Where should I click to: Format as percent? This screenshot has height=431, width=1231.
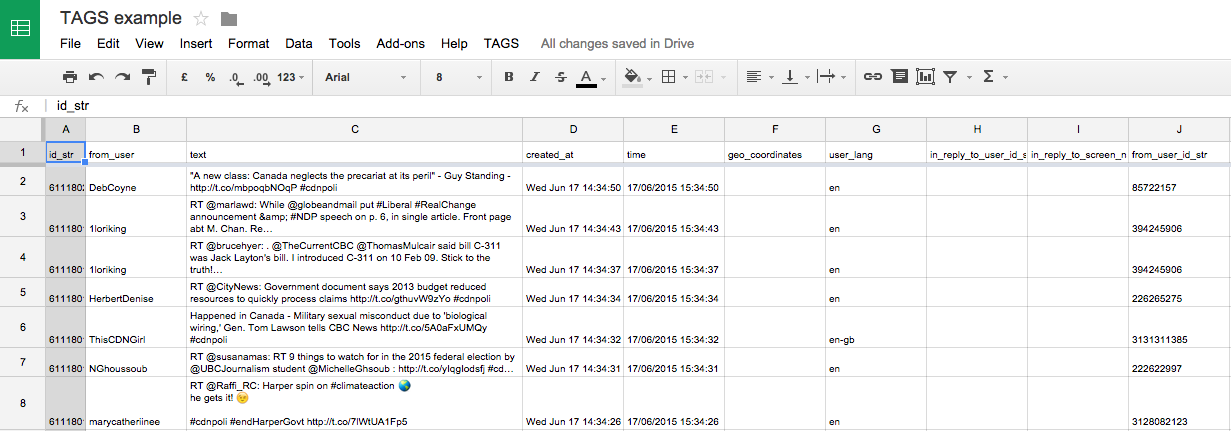point(210,76)
